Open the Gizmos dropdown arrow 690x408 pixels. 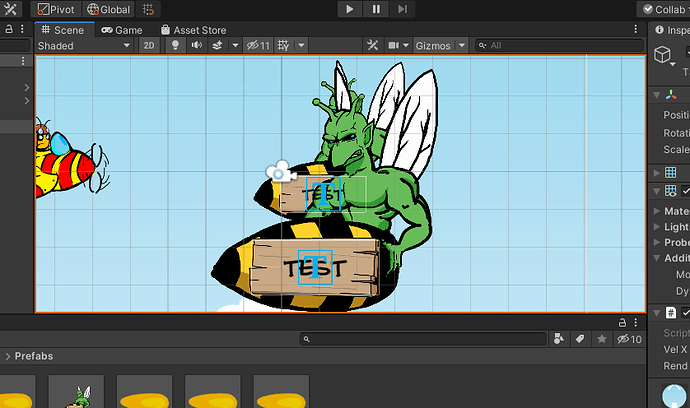tap(462, 45)
